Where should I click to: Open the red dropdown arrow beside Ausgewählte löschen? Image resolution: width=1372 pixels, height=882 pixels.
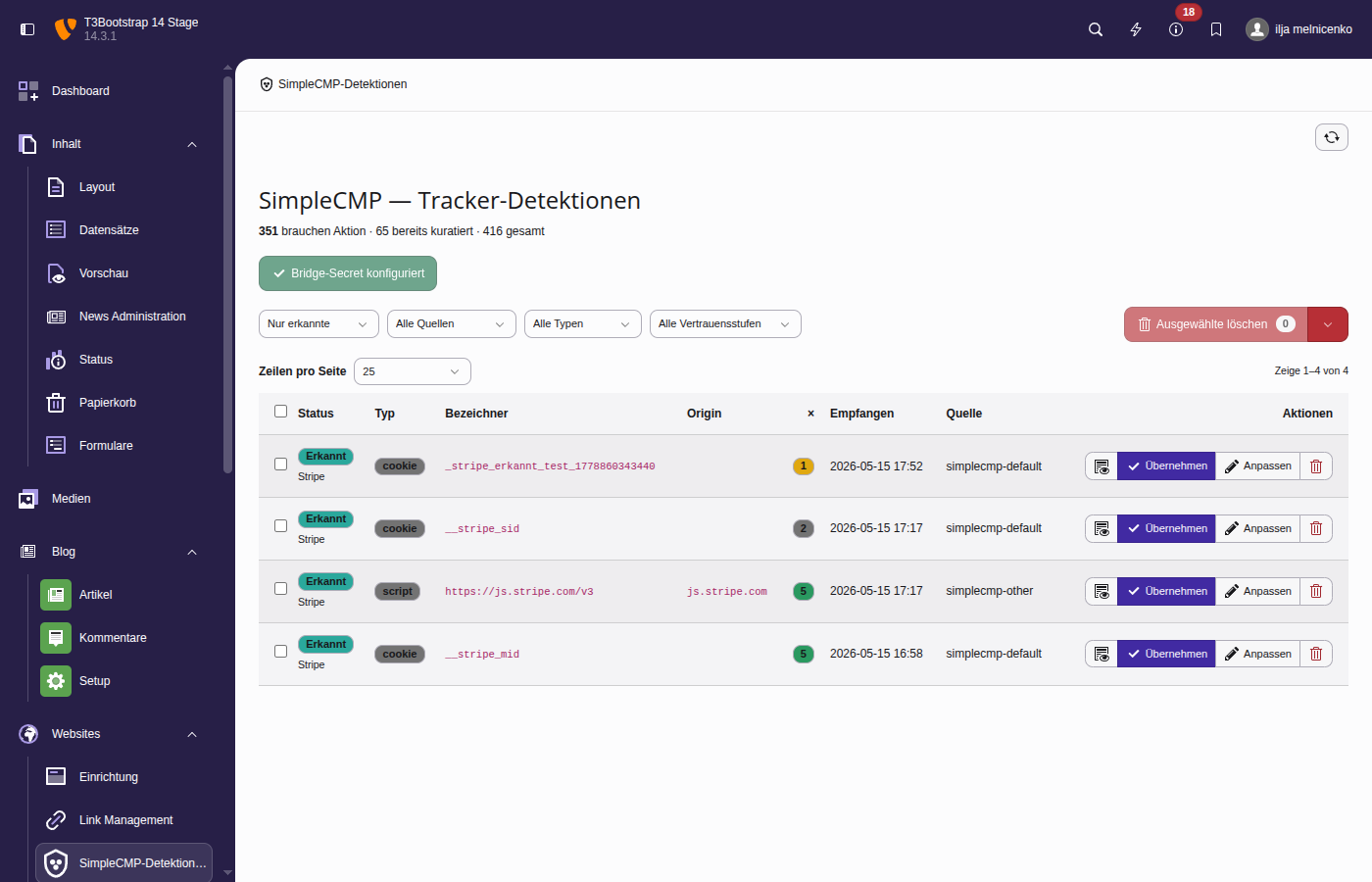tap(1328, 324)
